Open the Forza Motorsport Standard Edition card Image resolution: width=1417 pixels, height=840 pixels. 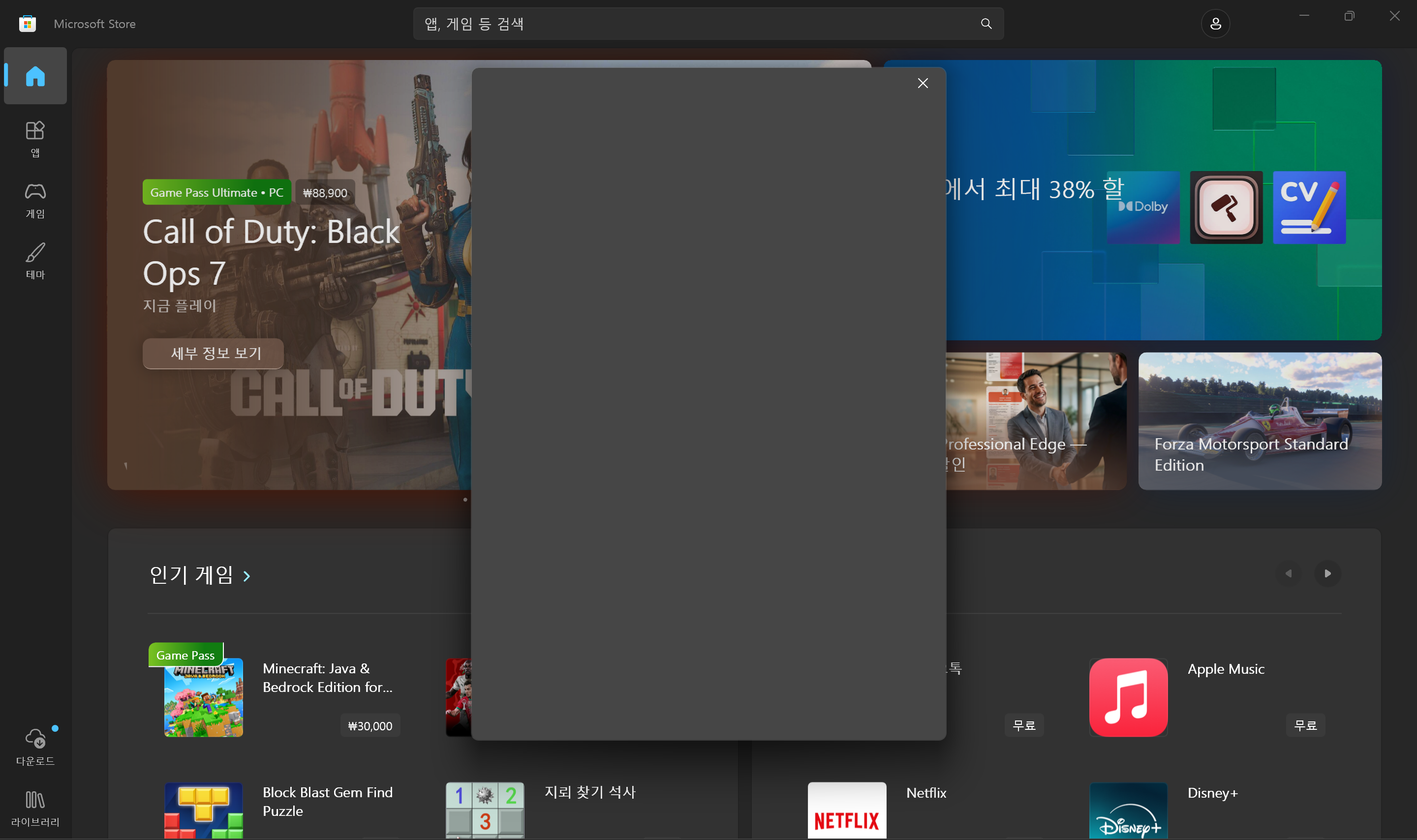tap(1260, 421)
